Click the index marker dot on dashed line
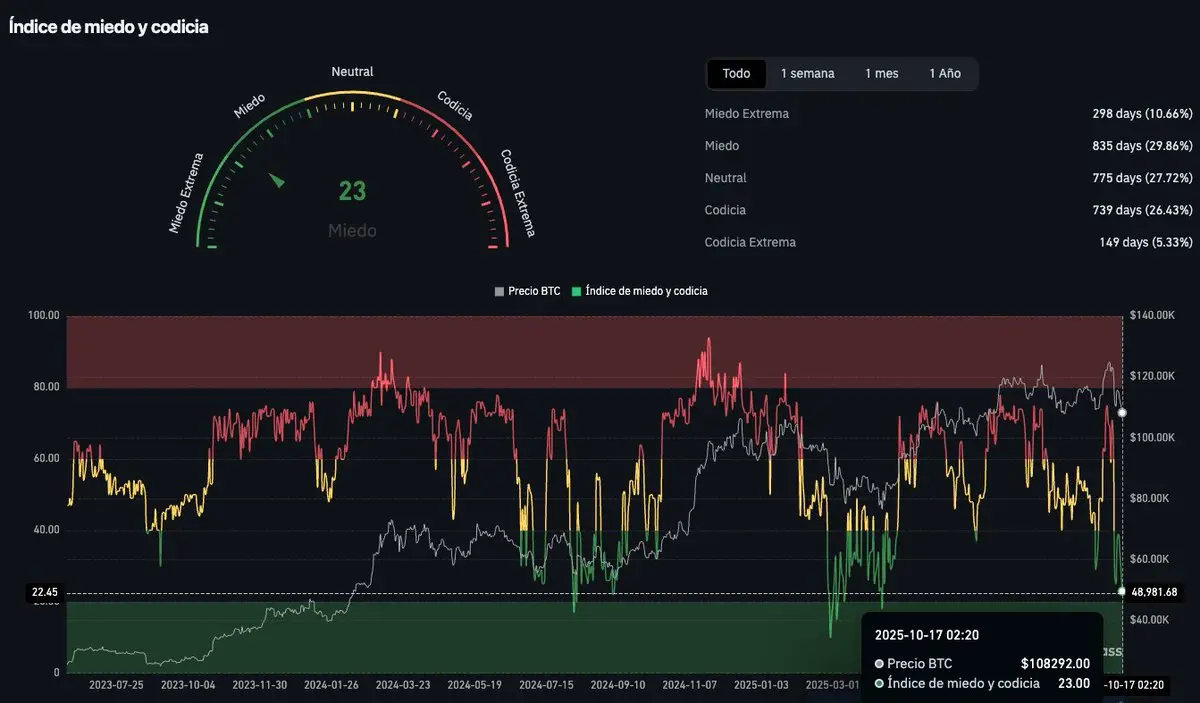The image size is (1200, 703). (1121, 592)
